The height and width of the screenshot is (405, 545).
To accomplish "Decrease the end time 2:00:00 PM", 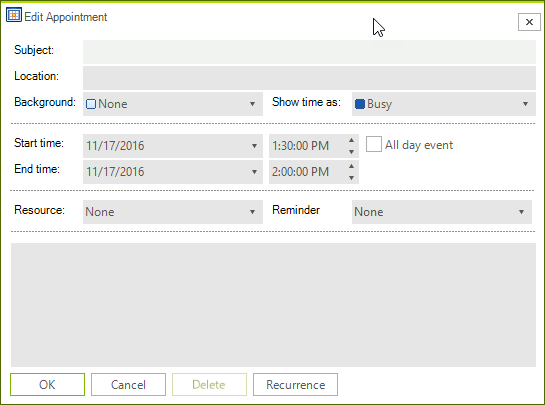I will [x=351, y=178].
